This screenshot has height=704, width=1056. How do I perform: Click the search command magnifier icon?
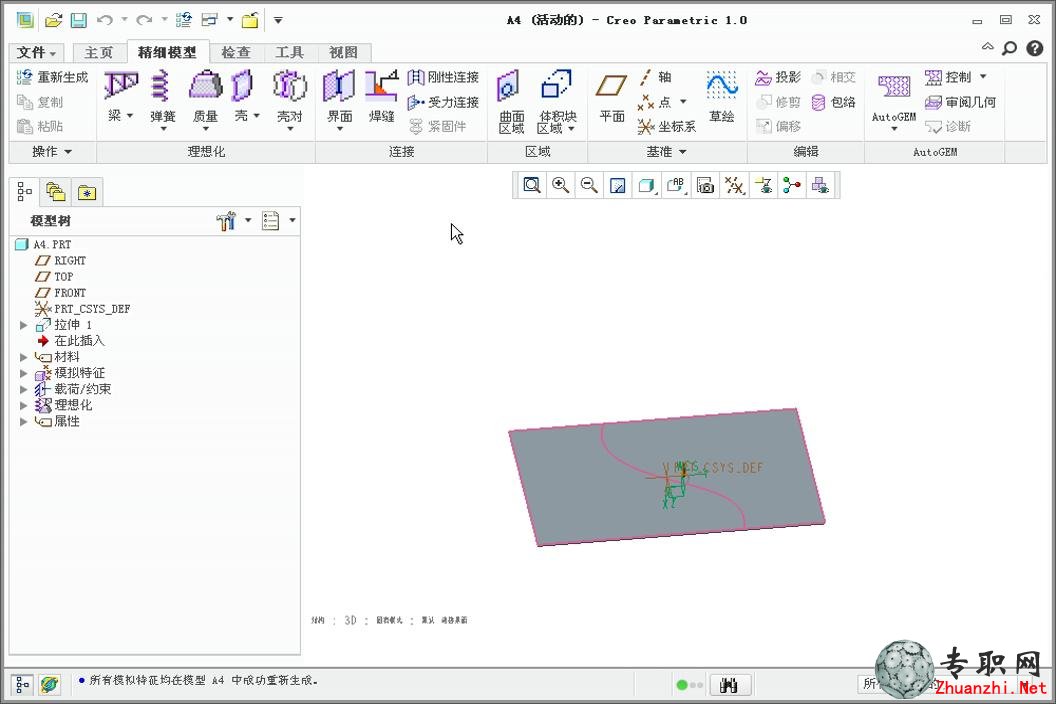1010,49
